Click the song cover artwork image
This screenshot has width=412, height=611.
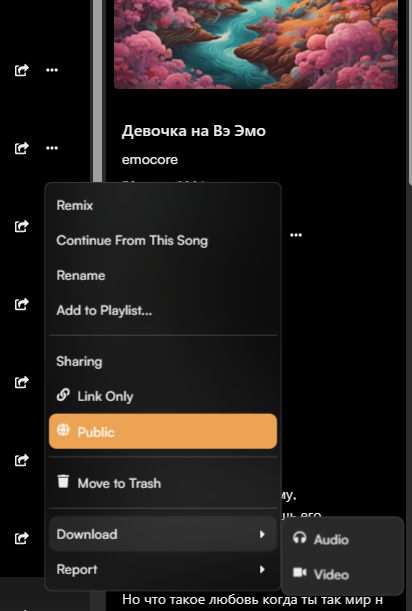click(256, 44)
